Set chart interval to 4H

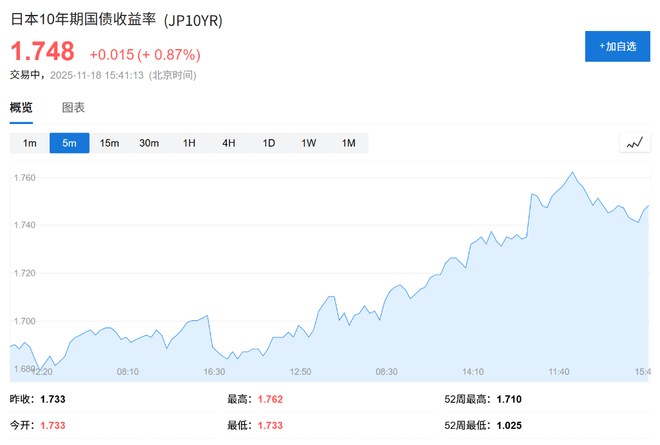point(229,143)
